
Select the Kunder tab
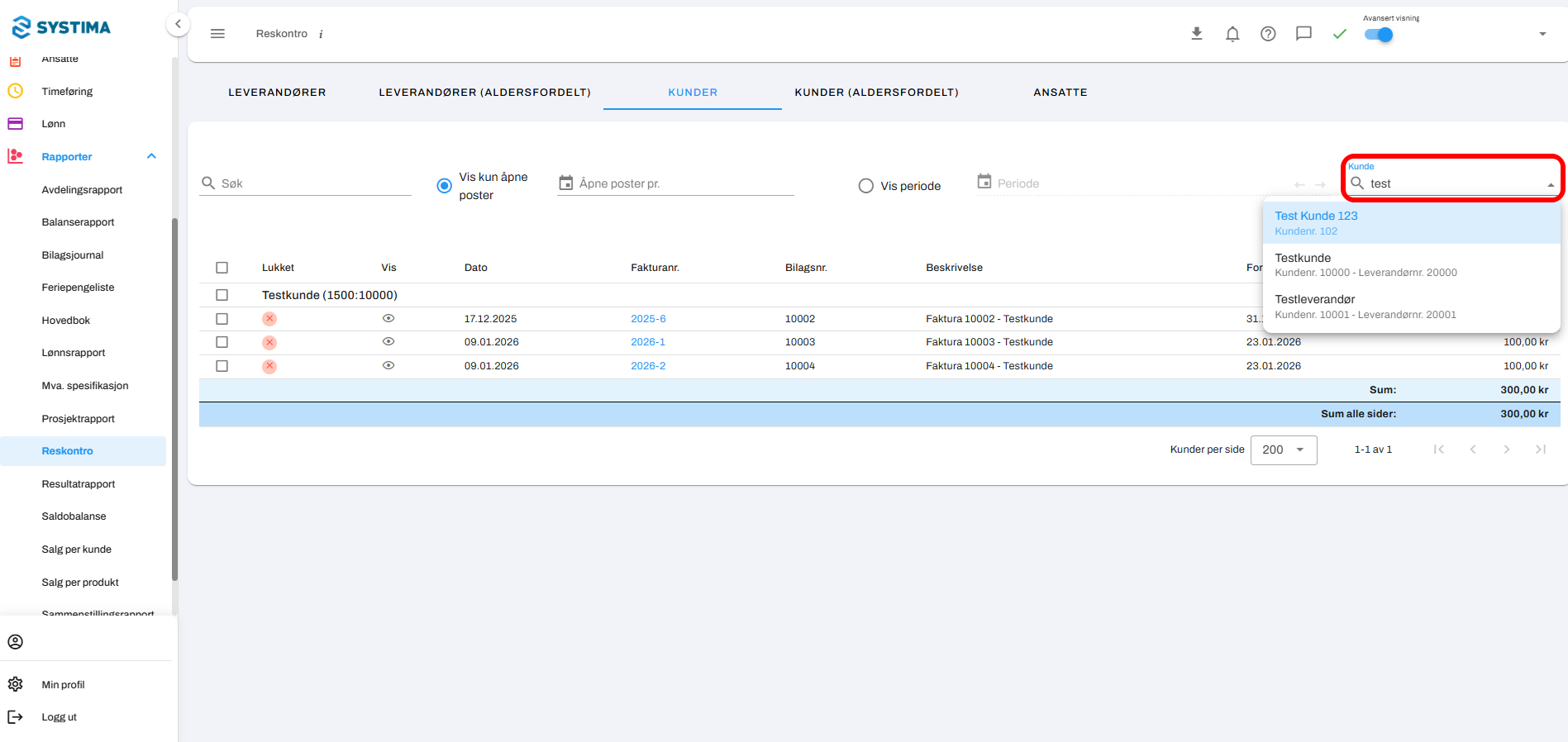693,93
